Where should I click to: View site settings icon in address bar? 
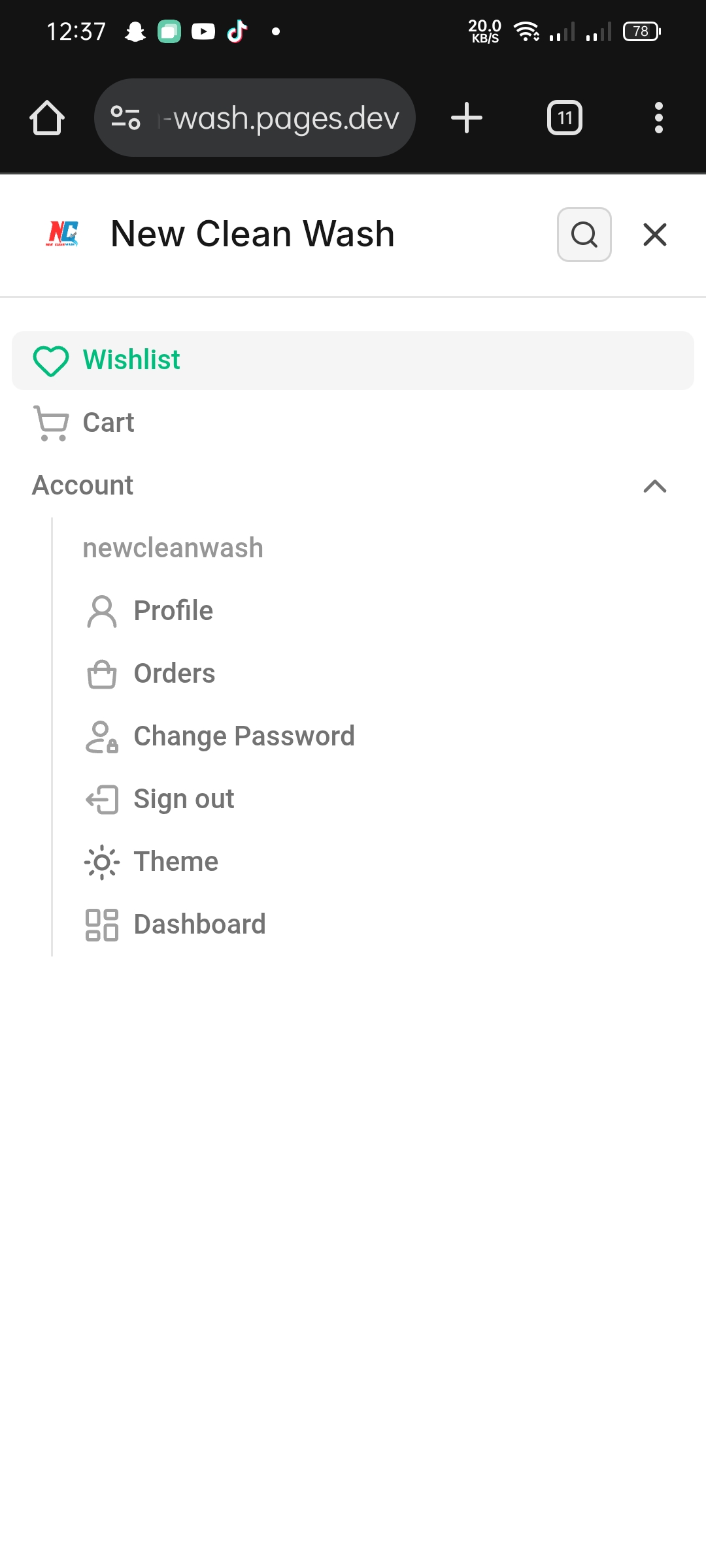pyautogui.click(x=126, y=118)
